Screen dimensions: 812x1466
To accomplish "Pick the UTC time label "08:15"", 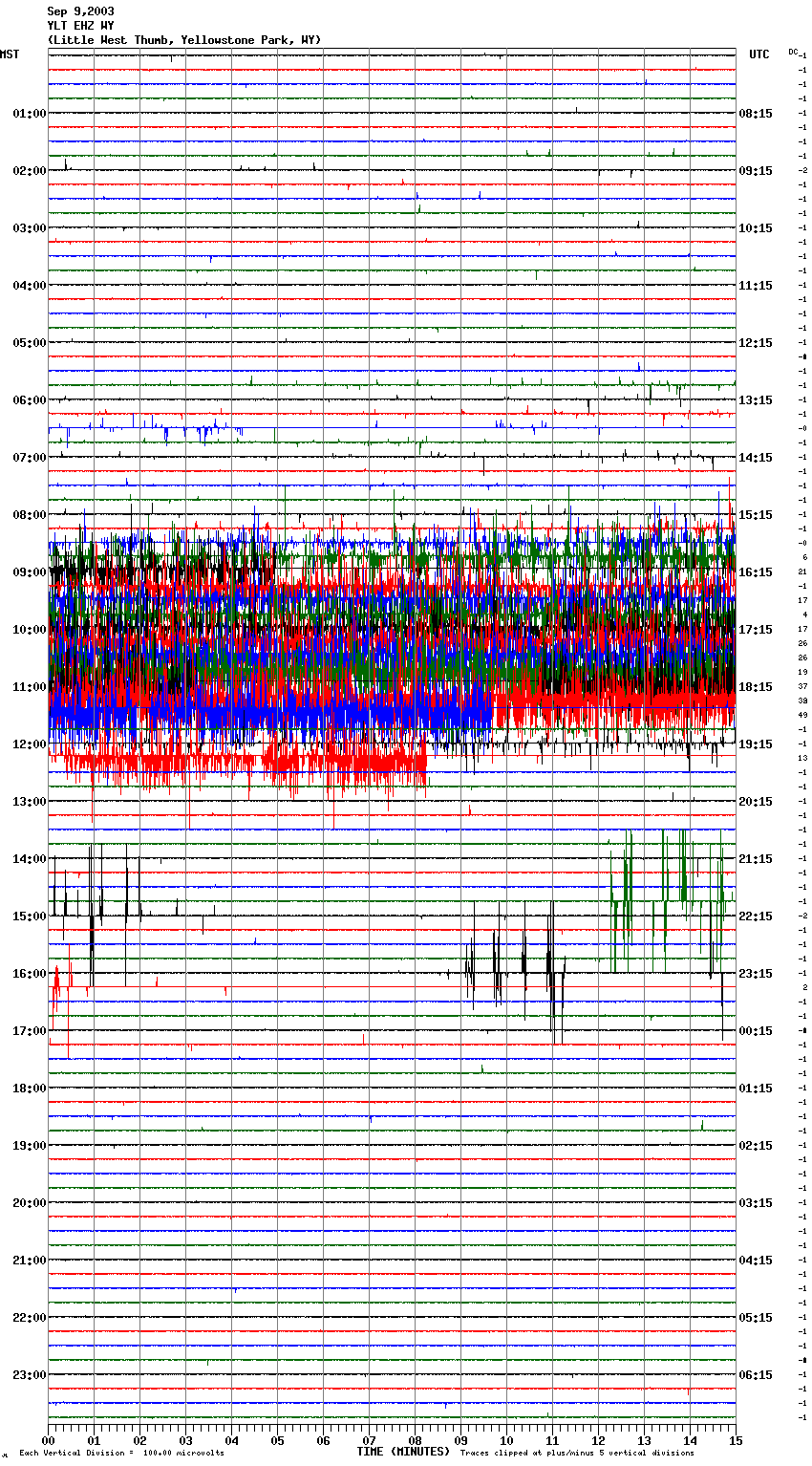I will point(756,114).
